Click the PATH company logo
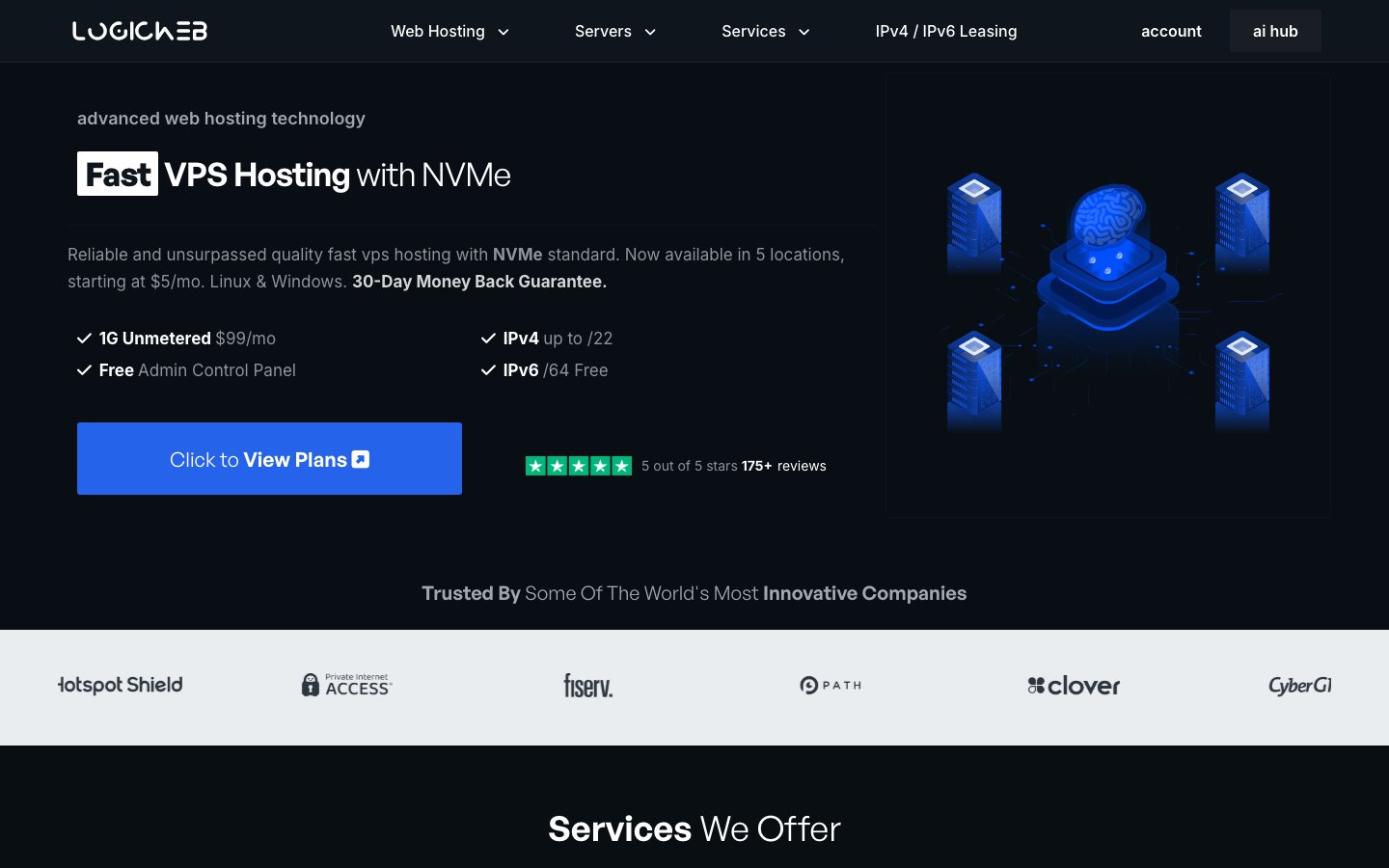This screenshot has height=868, width=1389. [x=831, y=686]
